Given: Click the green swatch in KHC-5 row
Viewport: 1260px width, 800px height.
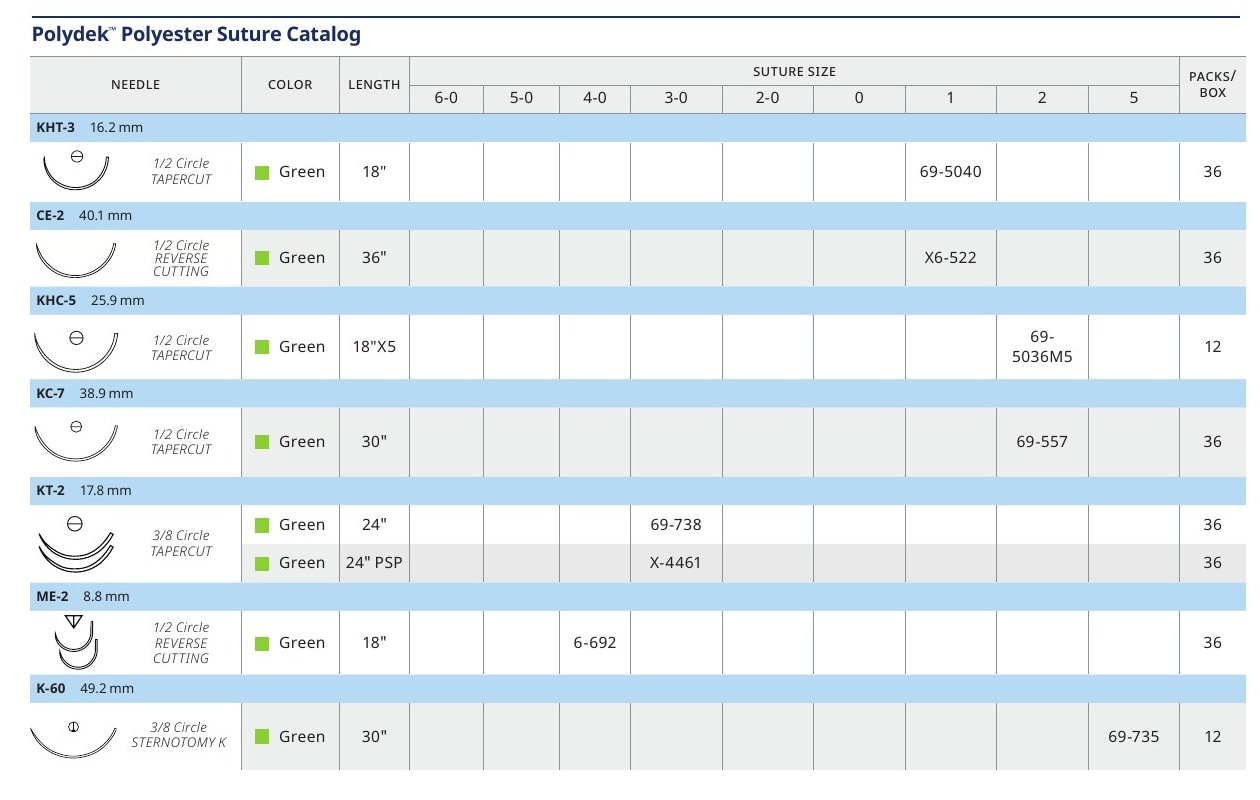Looking at the screenshot, I should [262, 347].
